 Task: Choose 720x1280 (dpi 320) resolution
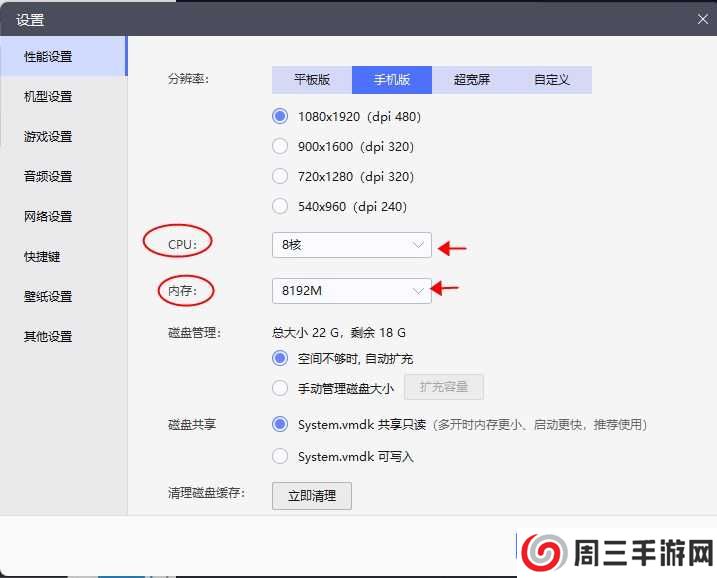point(281,177)
